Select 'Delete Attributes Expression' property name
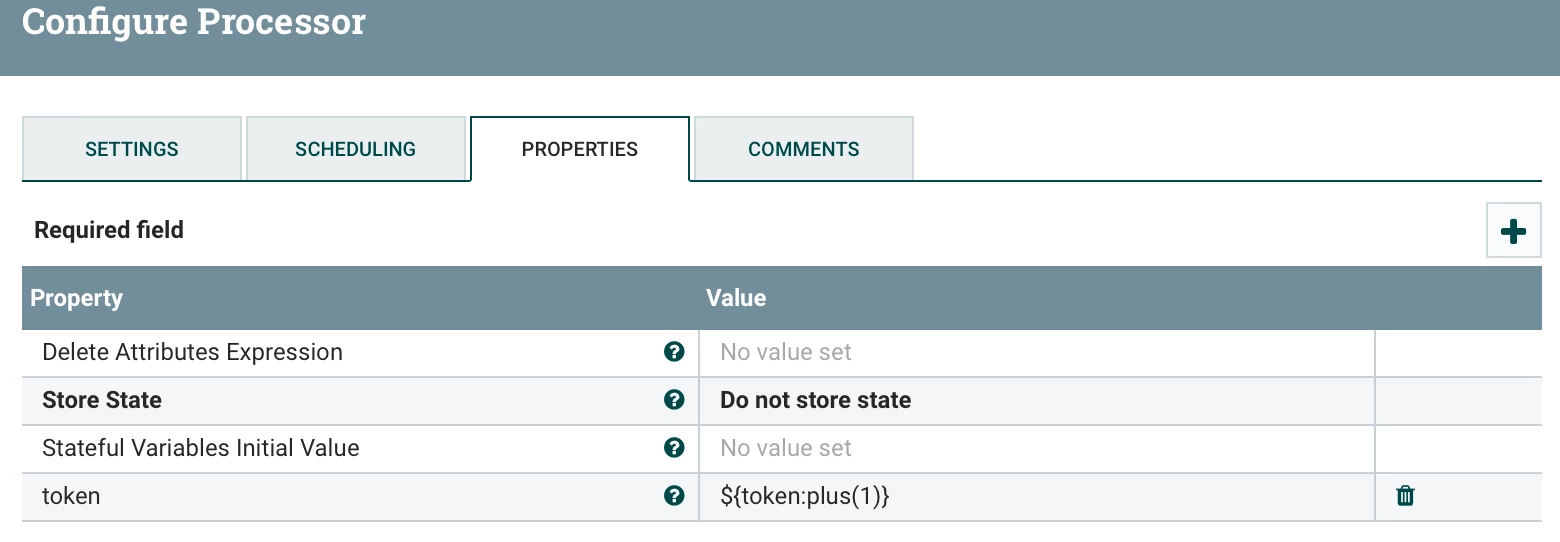 coord(192,352)
